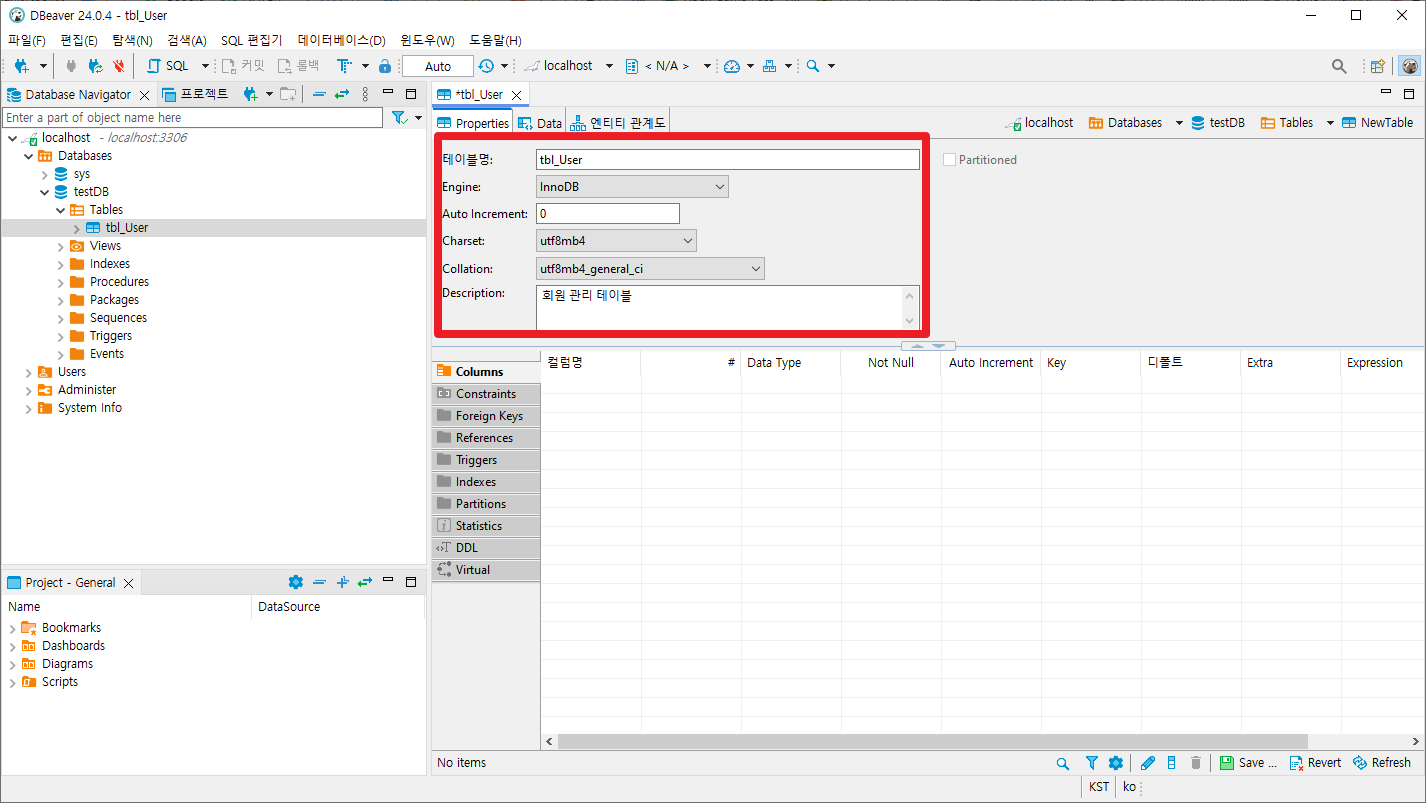
Task: Open Database Navigator view menu dots
Action: (x=365, y=94)
